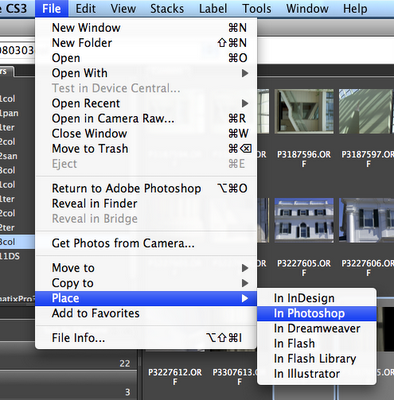
Task: Choose In Flash Library option
Action: [317, 359]
